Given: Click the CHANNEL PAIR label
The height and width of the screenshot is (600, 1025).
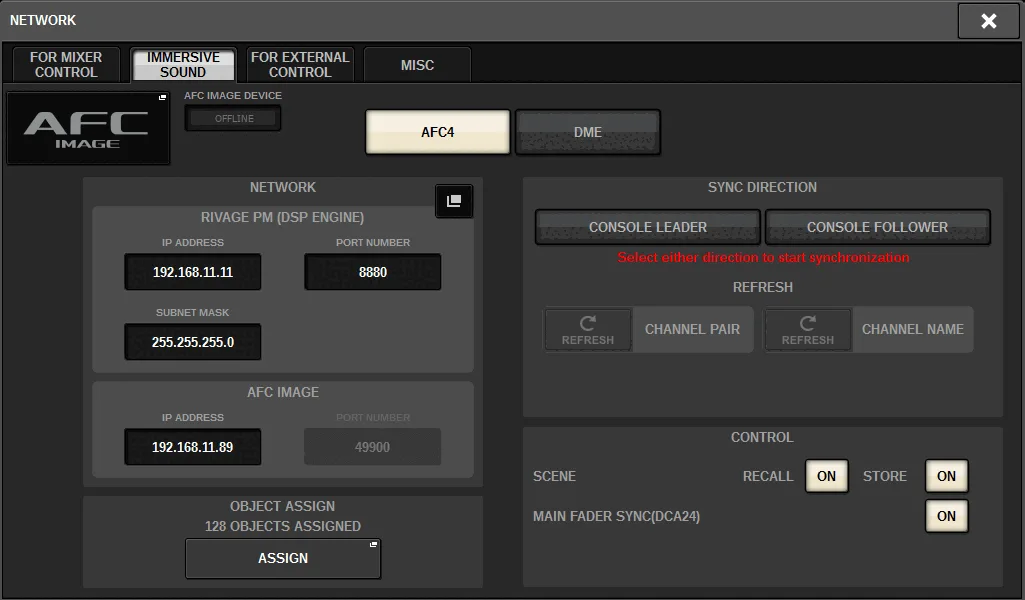Looking at the screenshot, I should 692,329.
